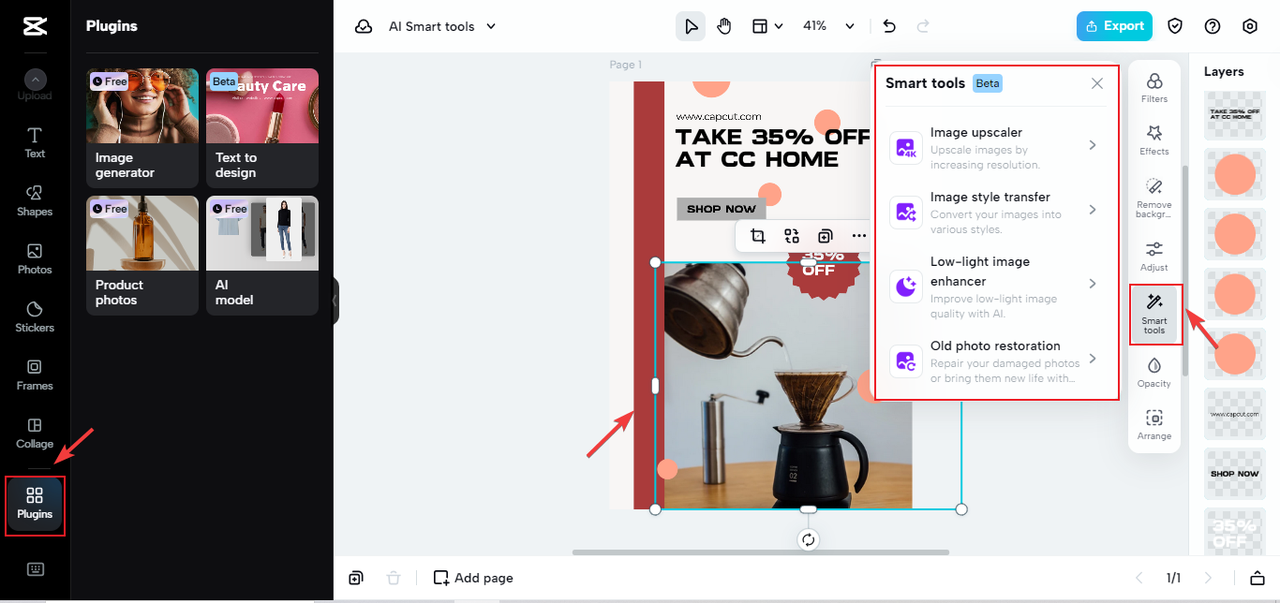Open the Text to design plugin
Screen dimensions: 1280x603
tap(262, 128)
